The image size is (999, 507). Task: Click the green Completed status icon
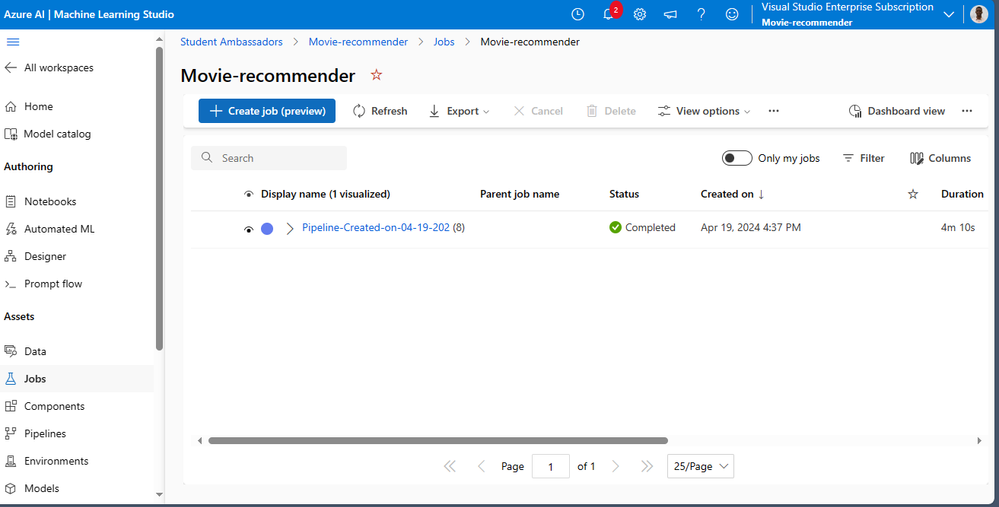(x=615, y=227)
